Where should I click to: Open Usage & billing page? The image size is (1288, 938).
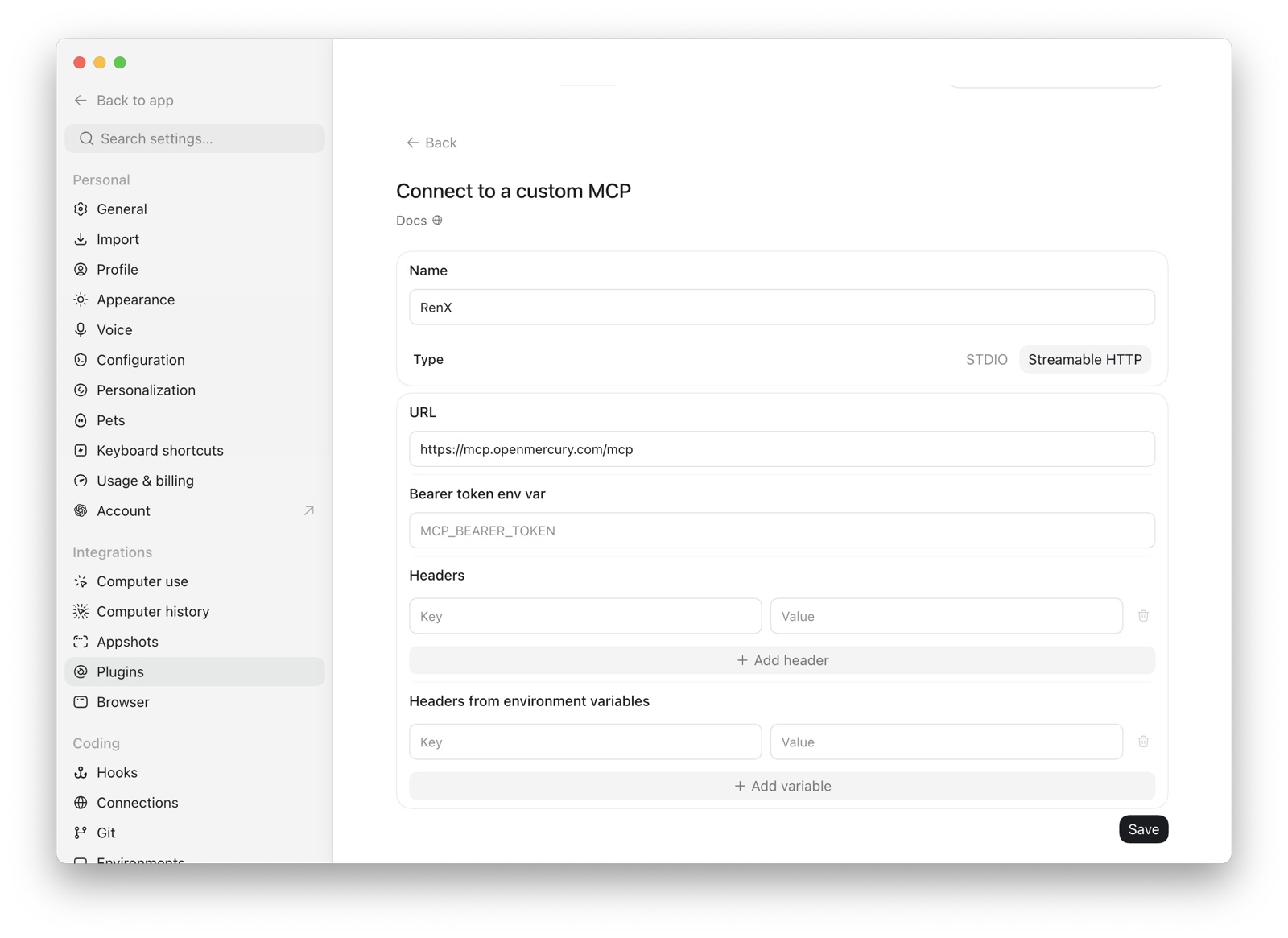point(195,481)
